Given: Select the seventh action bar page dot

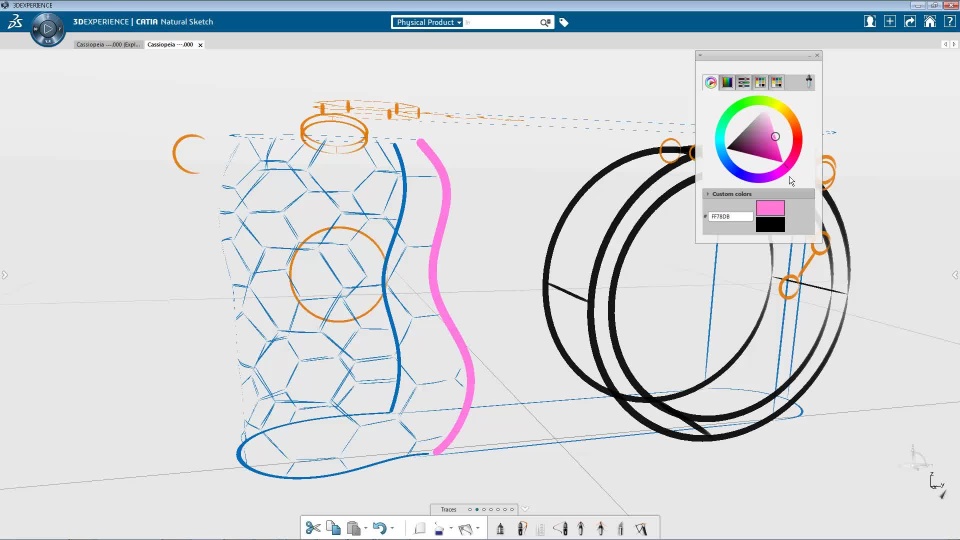Looking at the screenshot, I should (x=512, y=509).
